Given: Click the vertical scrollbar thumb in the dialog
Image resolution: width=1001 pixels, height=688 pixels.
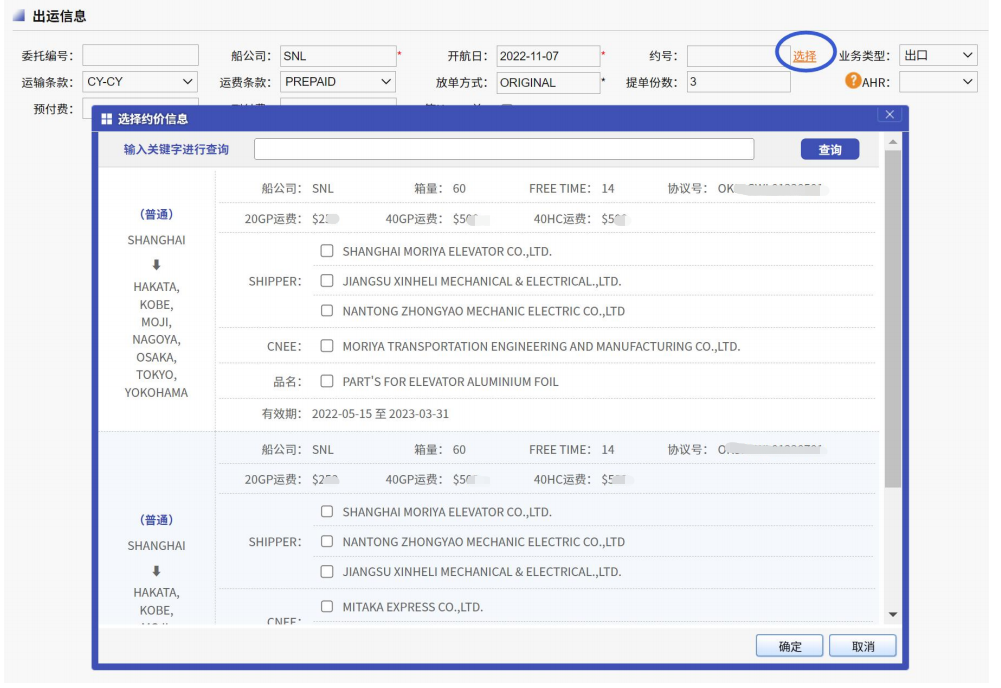Looking at the screenshot, I should pos(892,319).
